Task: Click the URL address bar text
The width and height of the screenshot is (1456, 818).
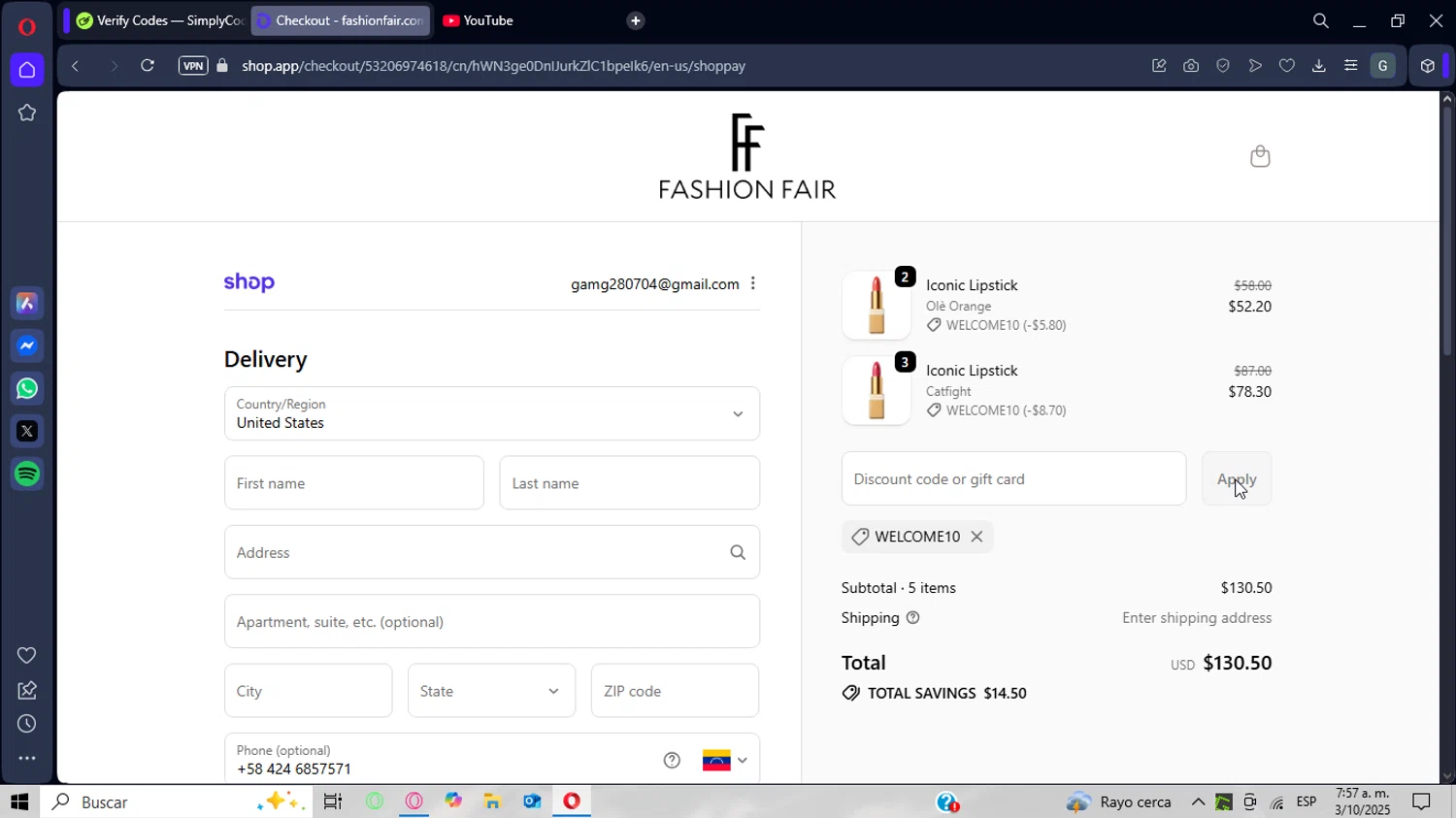Action: point(494,66)
